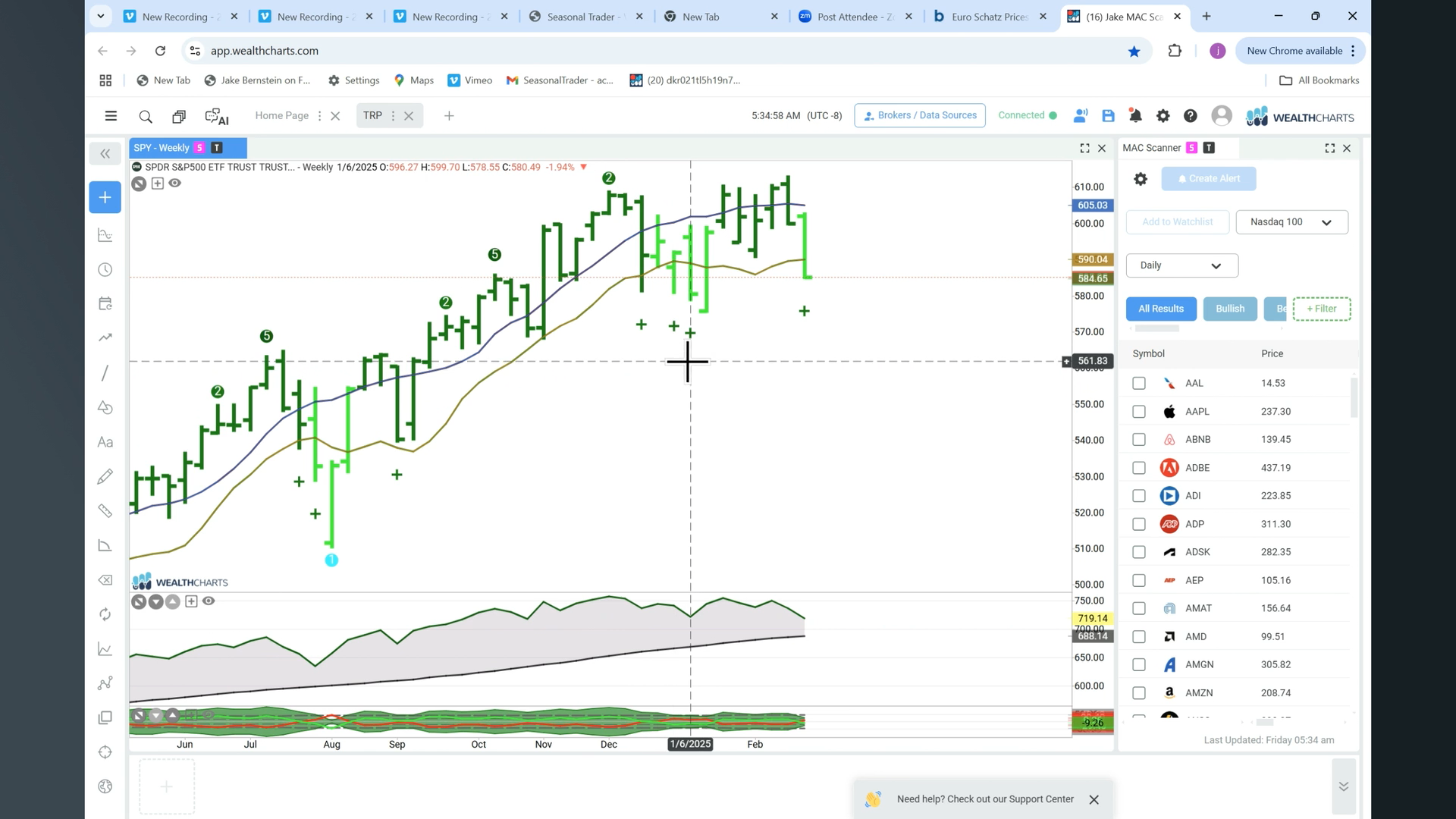Click the refresh sync tool in sidebar
This screenshot has height=819, width=1456.
click(105, 614)
